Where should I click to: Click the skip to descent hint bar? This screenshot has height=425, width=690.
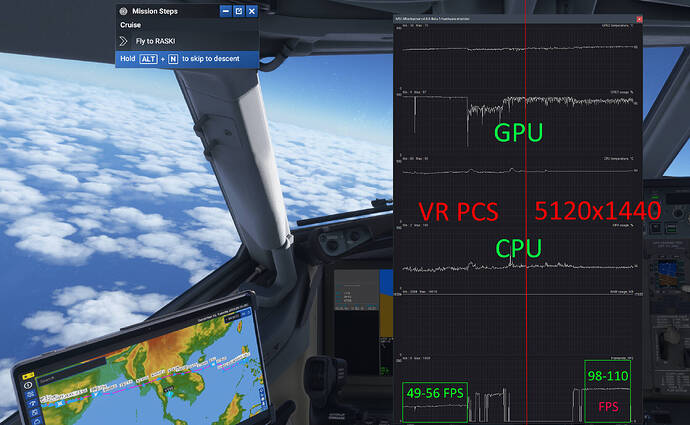(x=187, y=59)
